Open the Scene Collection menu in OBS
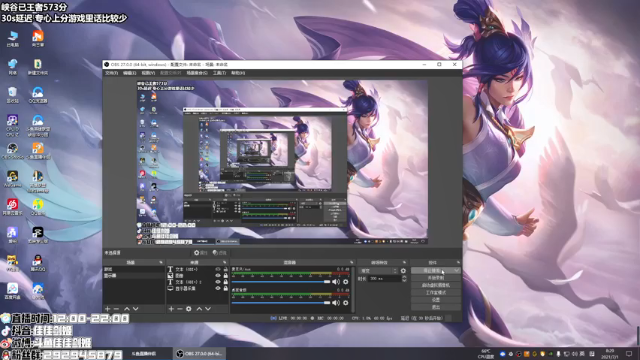The width and height of the screenshot is (640, 360). pos(197,73)
